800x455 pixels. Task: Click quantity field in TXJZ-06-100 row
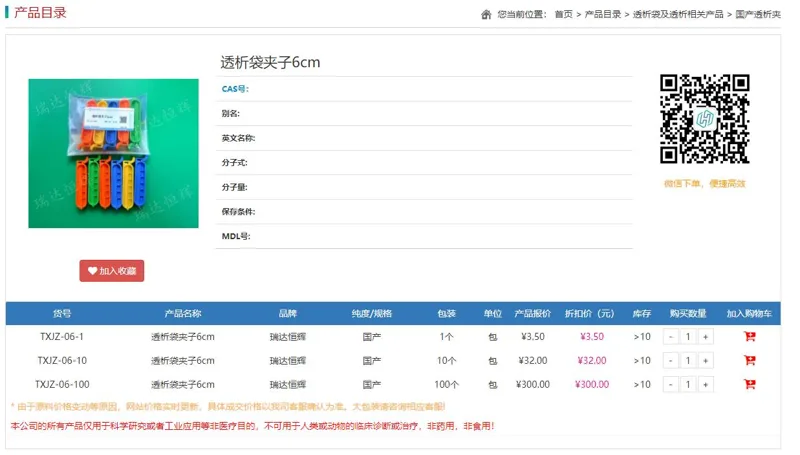(688, 385)
